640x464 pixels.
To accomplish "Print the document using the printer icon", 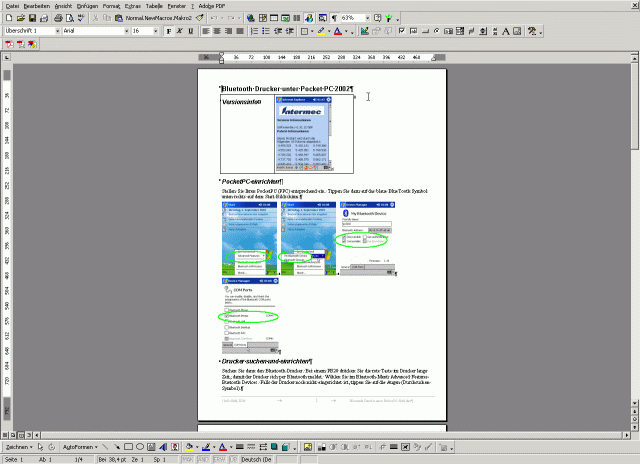I will click(x=58, y=18).
